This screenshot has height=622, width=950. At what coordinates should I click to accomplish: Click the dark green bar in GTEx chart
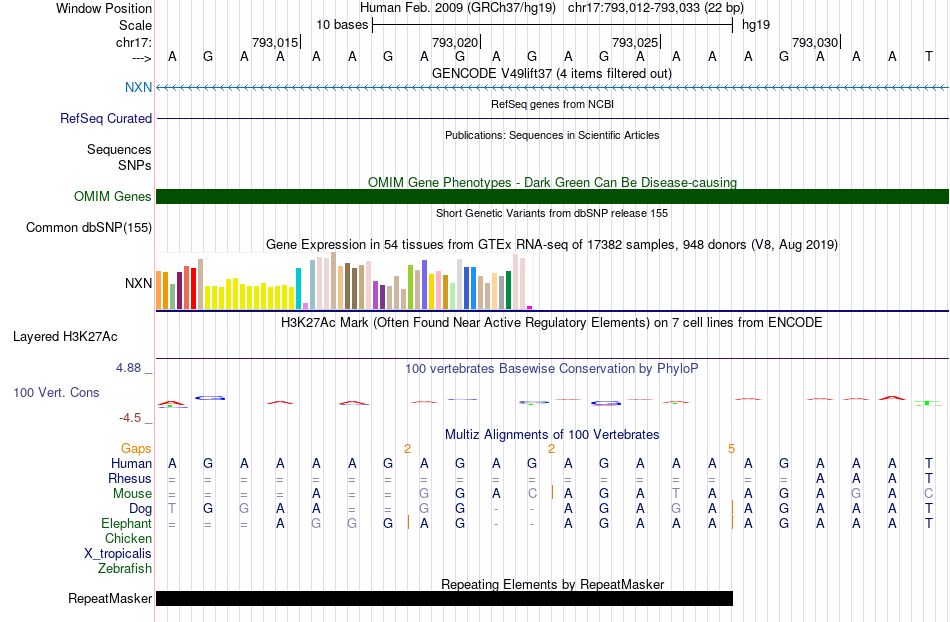(x=509, y=290)
